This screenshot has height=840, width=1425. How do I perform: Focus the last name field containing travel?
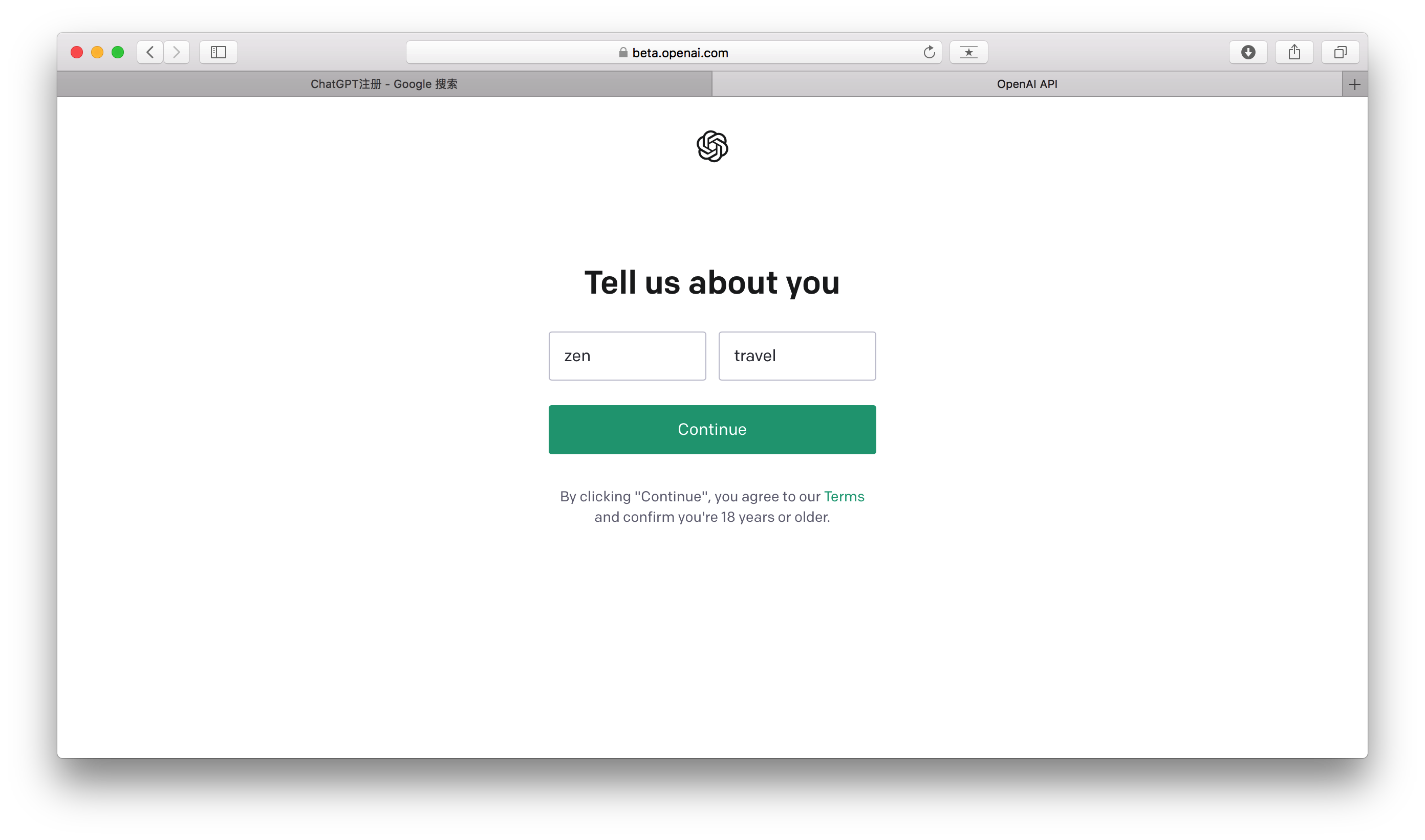pos(797,356)
